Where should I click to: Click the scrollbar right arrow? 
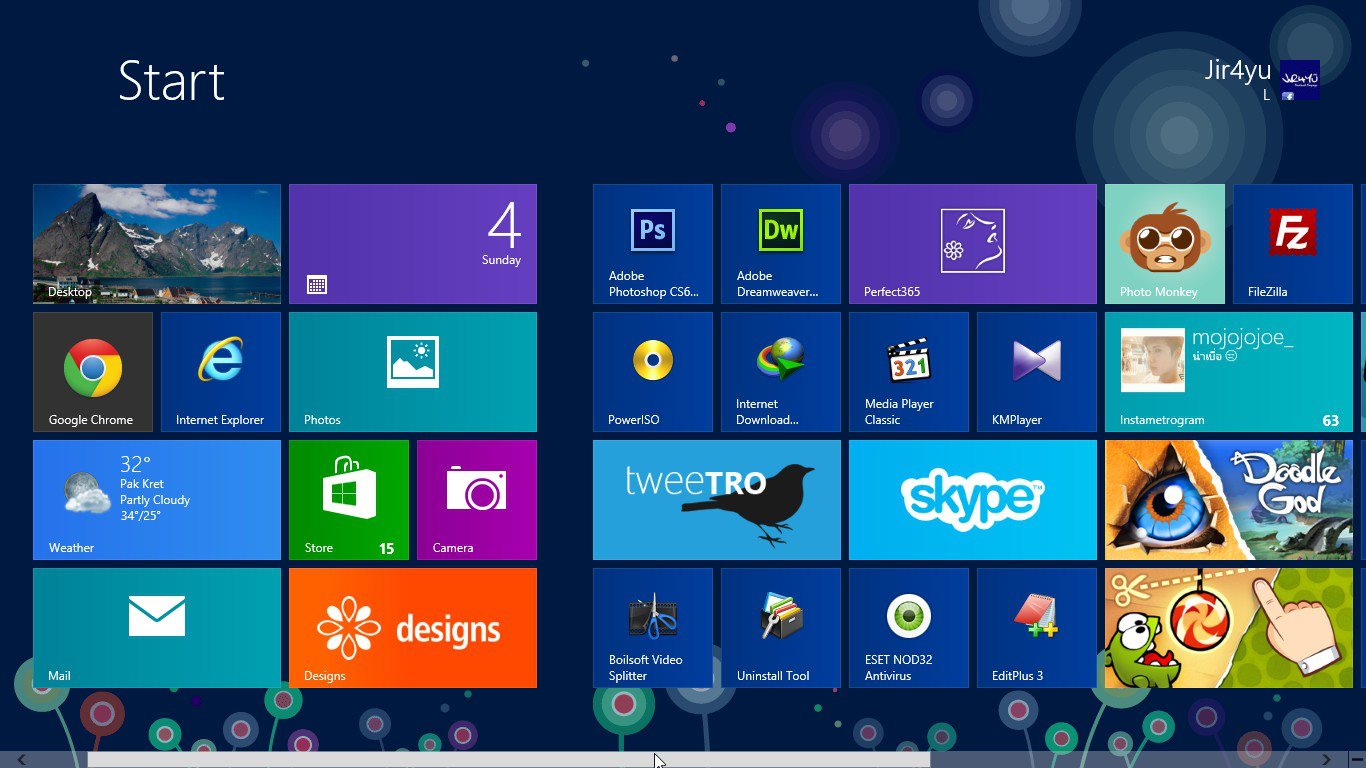[1327, 760]
